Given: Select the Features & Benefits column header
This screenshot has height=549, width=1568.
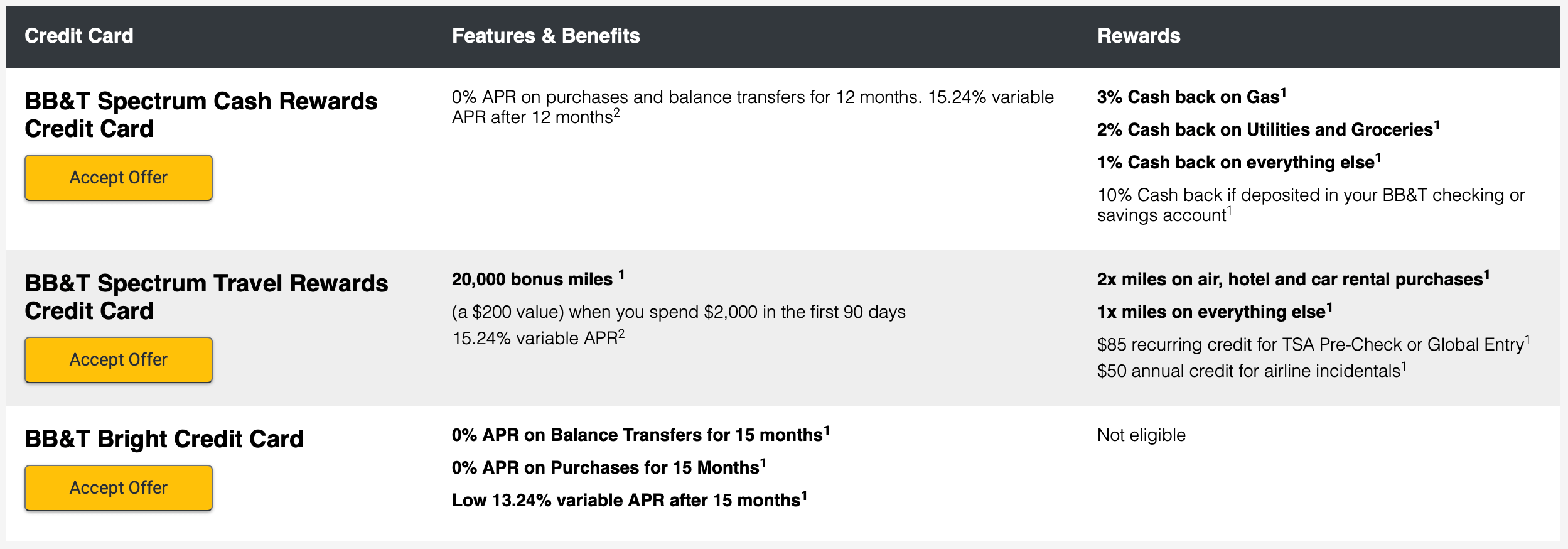Looking at the screenshot, I should tap(545, 36).
